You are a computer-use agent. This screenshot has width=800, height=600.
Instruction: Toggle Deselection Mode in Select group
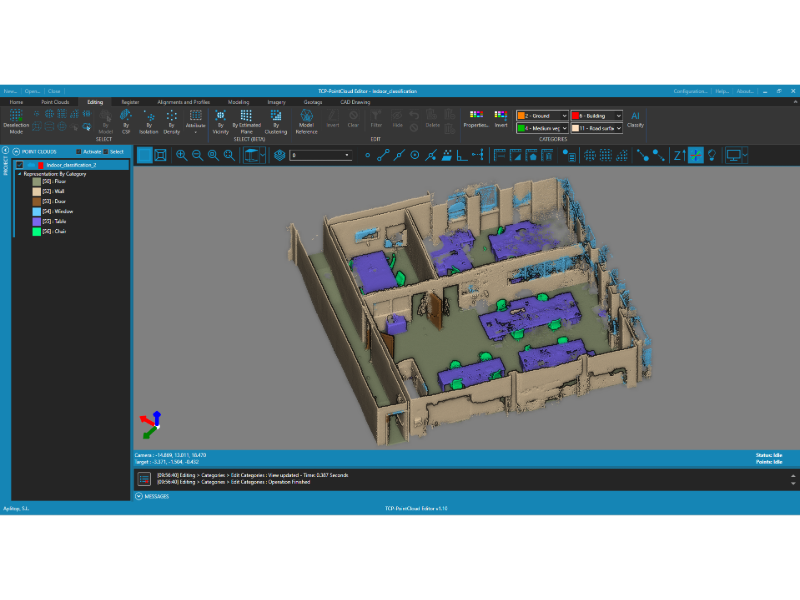16,121
